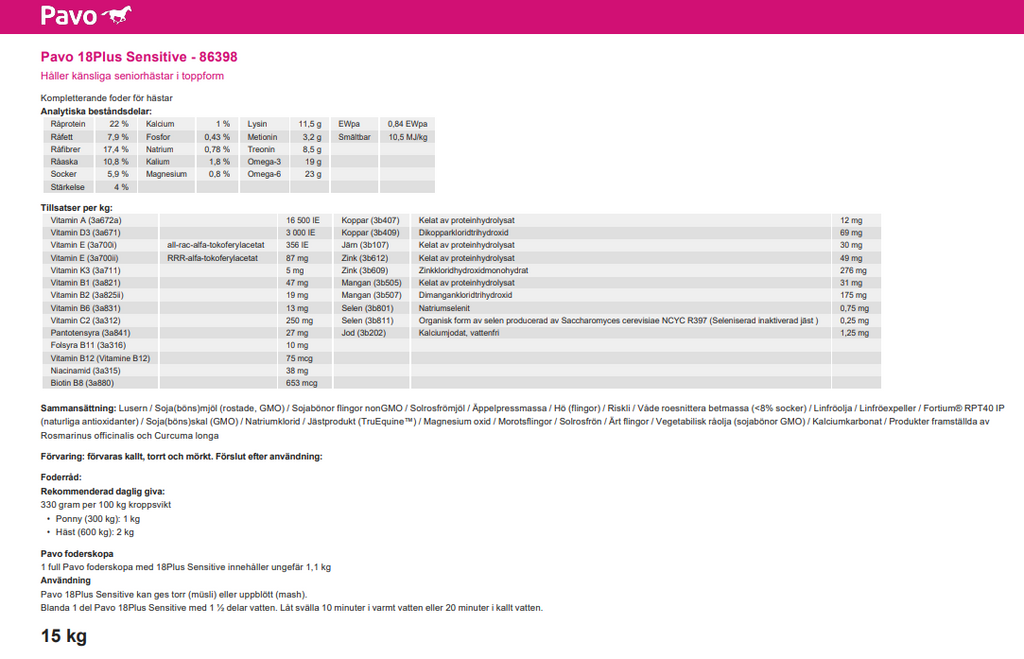Image resolution: width=1024 pixels, height=659 pixels.
Task: Click the Jod (3b202) additive row
Action: (x=365, y=332)
